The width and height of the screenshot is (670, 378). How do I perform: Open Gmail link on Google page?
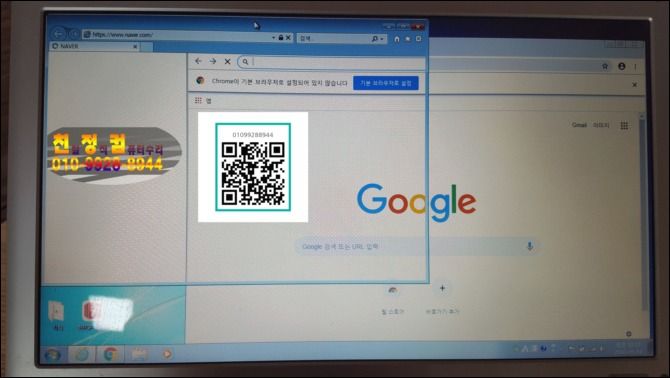pyautogui.click(x=579, y=125)
